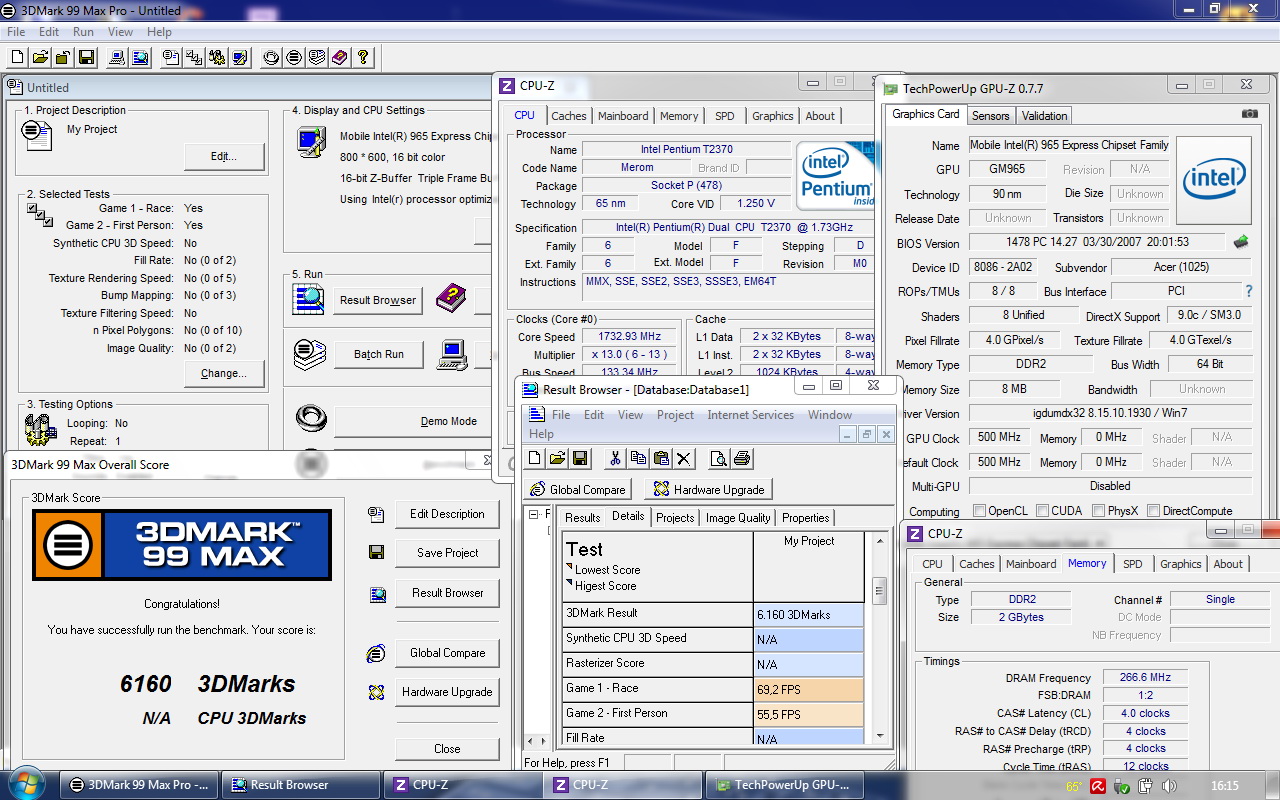Click New project icon in 3DMark toolbar
This screenshot has width=1280, height=800.
click(18, 58)
